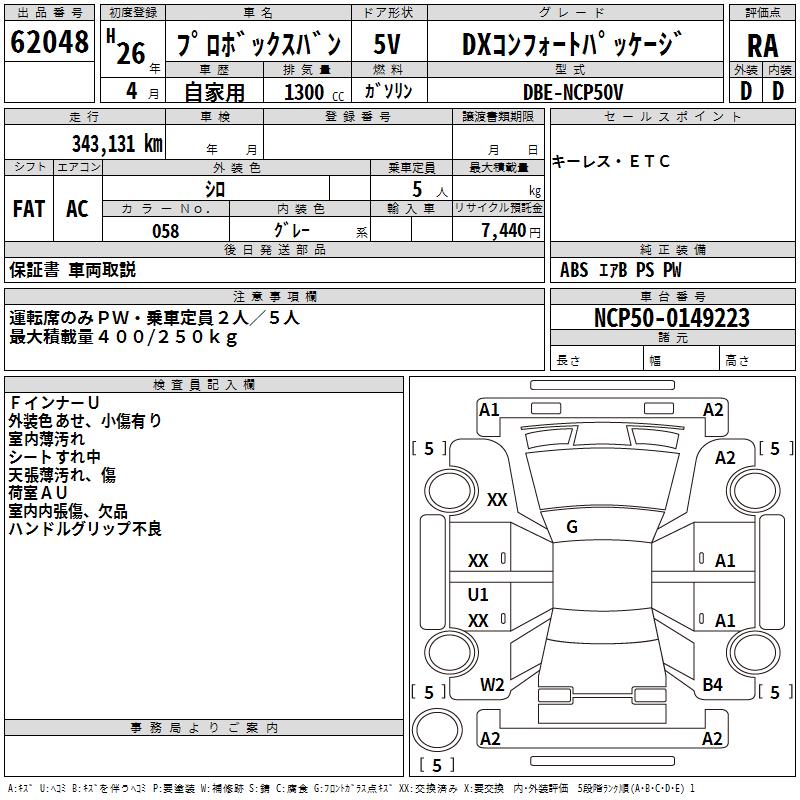The image size is (800, 800).
Task: Select the door type value 5V
Action: pyautogui.click(x=387, y=44)
